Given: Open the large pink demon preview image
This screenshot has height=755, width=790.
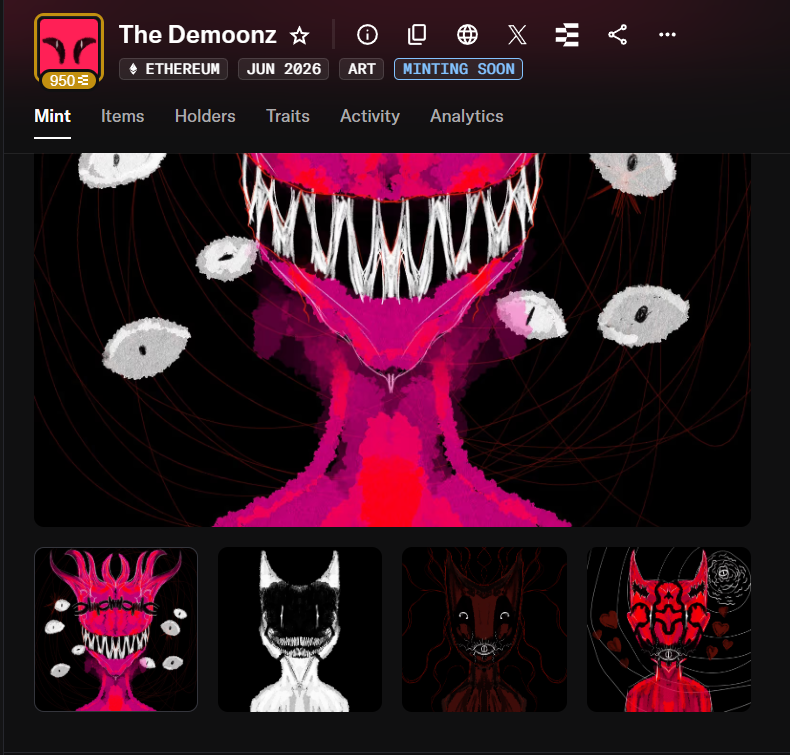Looking at the screenshot, I should tap(392, 340).
